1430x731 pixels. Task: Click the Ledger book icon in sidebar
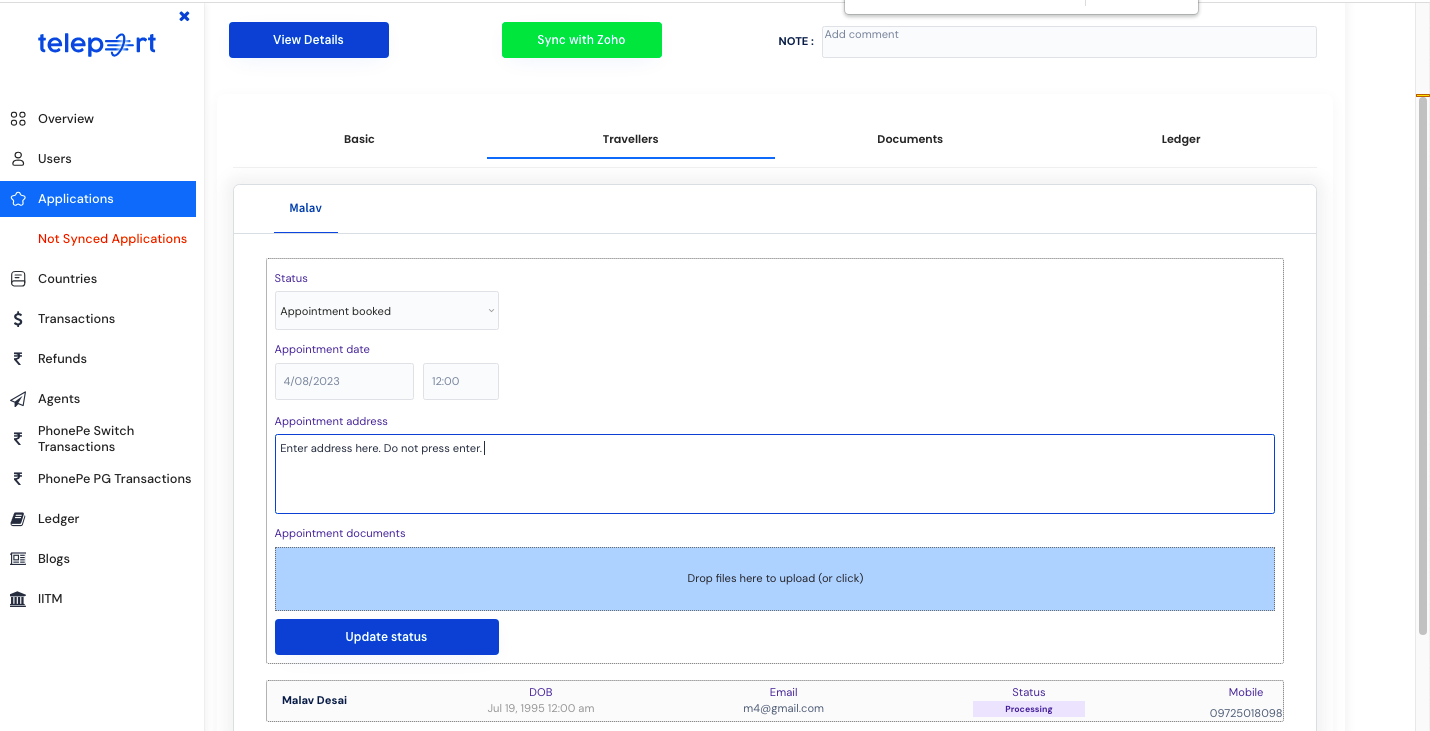[x=18, y=519]
